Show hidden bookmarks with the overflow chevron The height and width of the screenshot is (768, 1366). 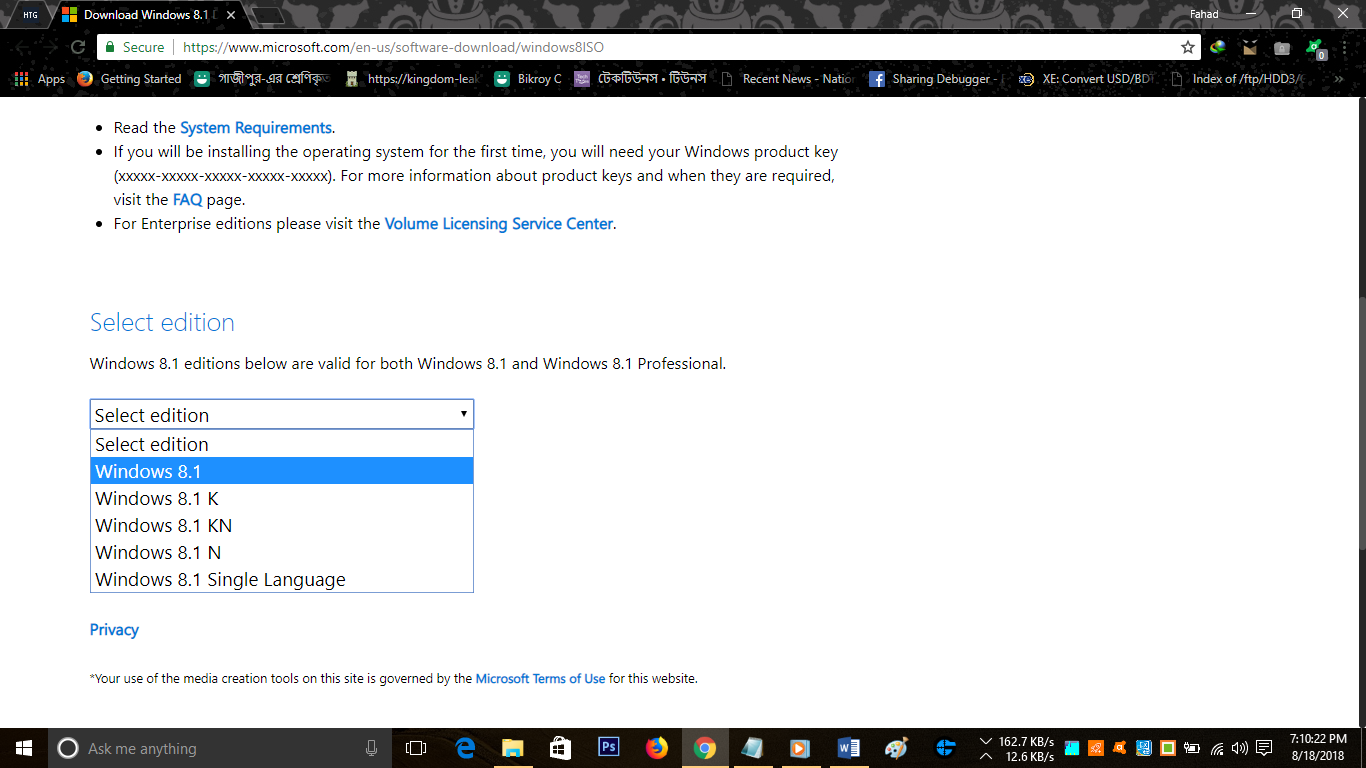[x=1339, y=79]
